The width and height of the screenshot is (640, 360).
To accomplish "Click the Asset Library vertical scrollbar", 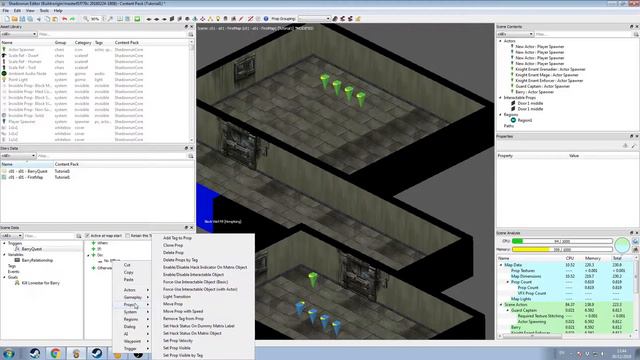I will tap(191, 90).
